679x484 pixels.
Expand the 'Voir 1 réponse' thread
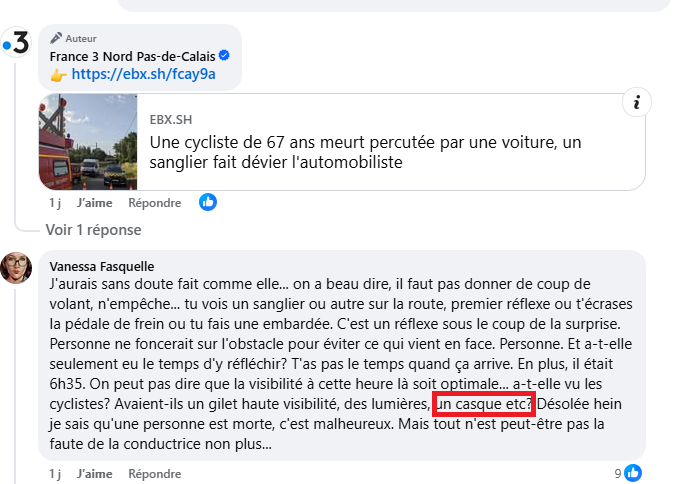pos(93,229)
